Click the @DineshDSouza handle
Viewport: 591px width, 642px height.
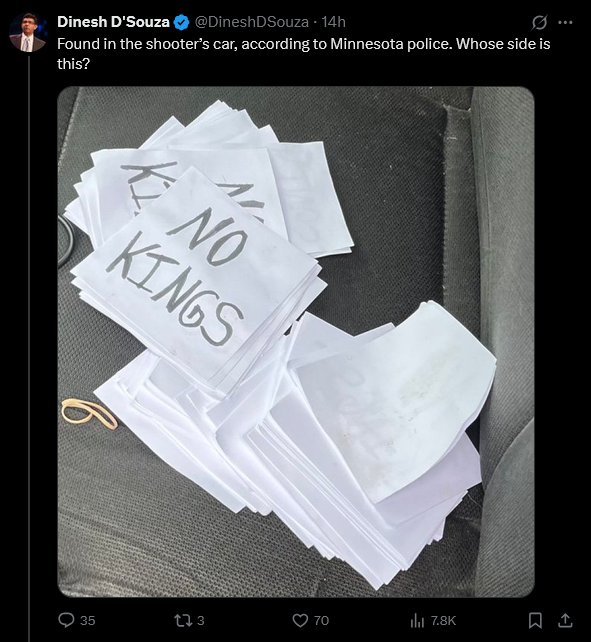point(251,22)
